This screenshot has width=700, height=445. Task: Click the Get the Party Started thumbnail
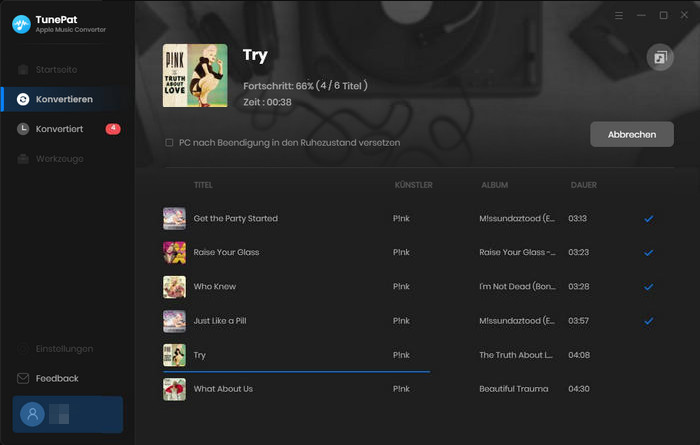point(174,218)
